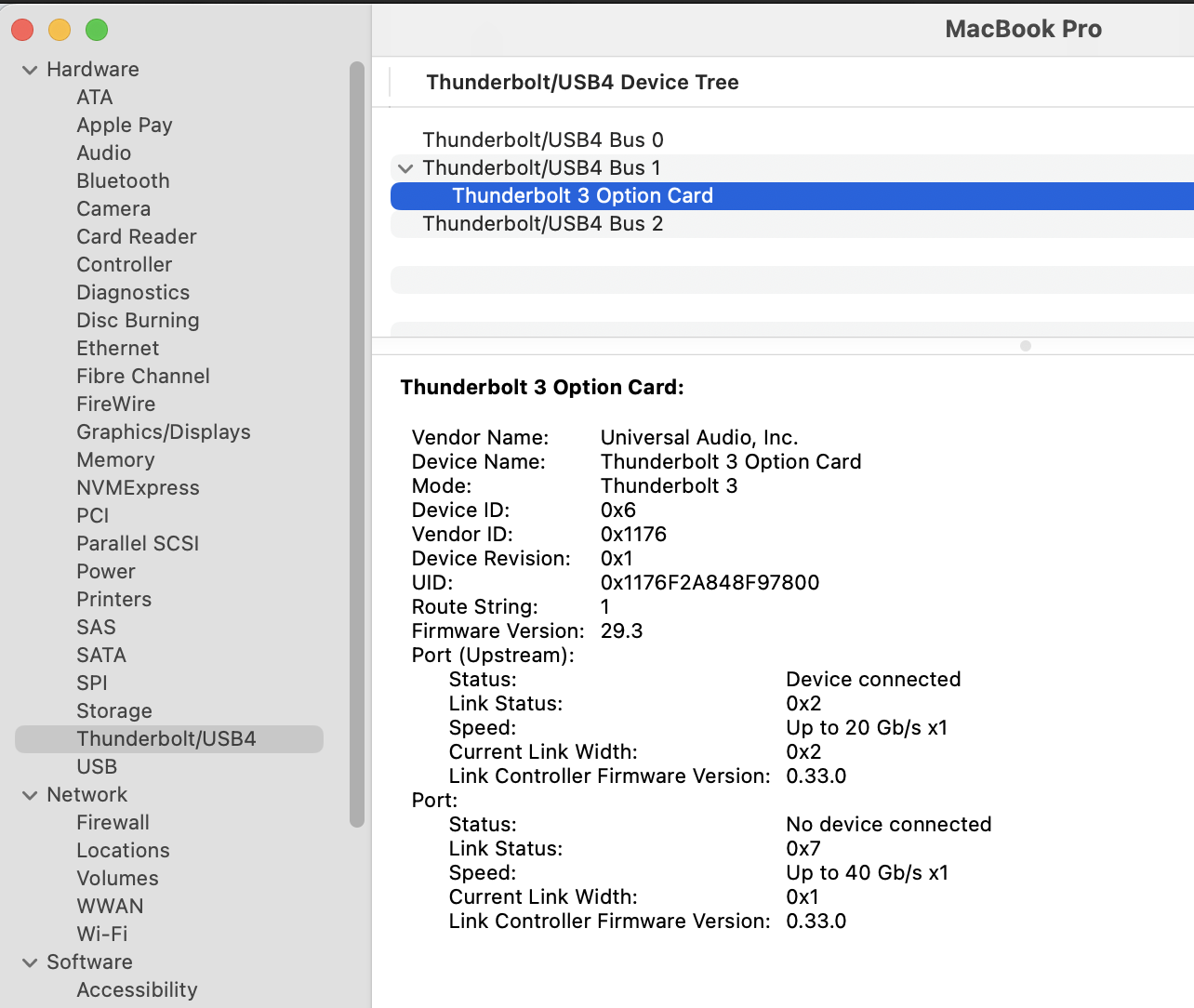
Task: Collapse the Software section chevron
Action: tap(30, 962)
